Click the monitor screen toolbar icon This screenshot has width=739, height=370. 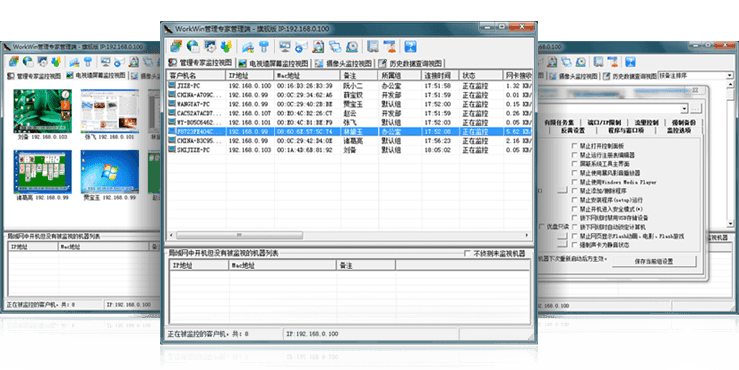click(284, 46)
